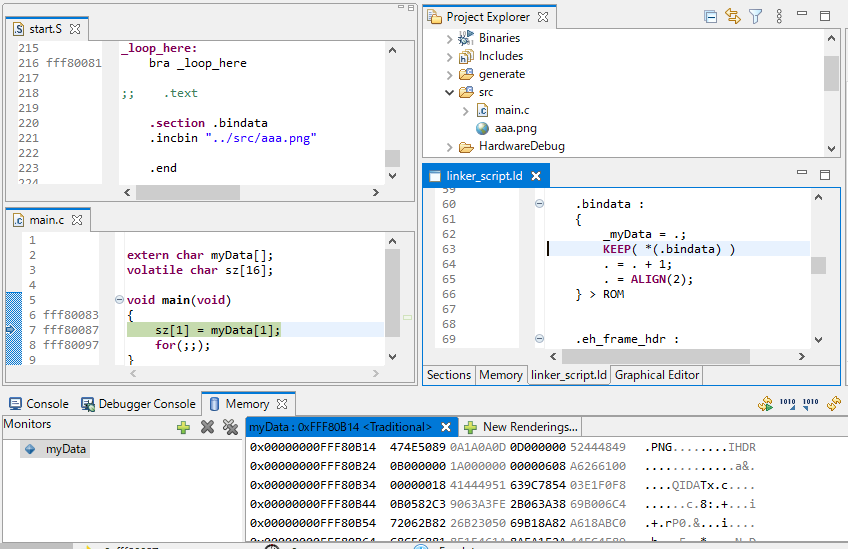Close the linker_script.ld editor tab
848x549 pixels.
(536, 176)
